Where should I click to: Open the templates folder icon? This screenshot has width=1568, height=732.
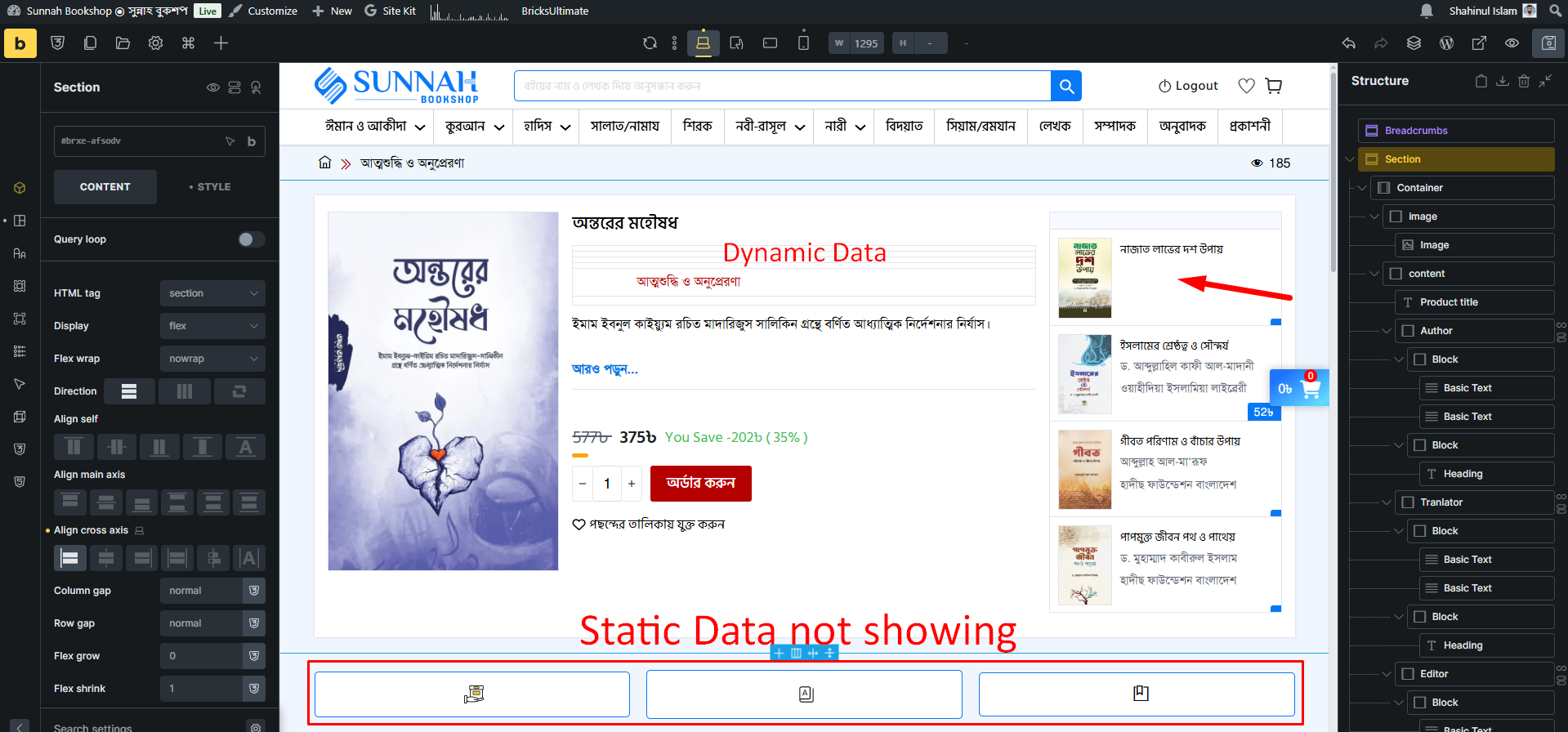coord(123,43)
